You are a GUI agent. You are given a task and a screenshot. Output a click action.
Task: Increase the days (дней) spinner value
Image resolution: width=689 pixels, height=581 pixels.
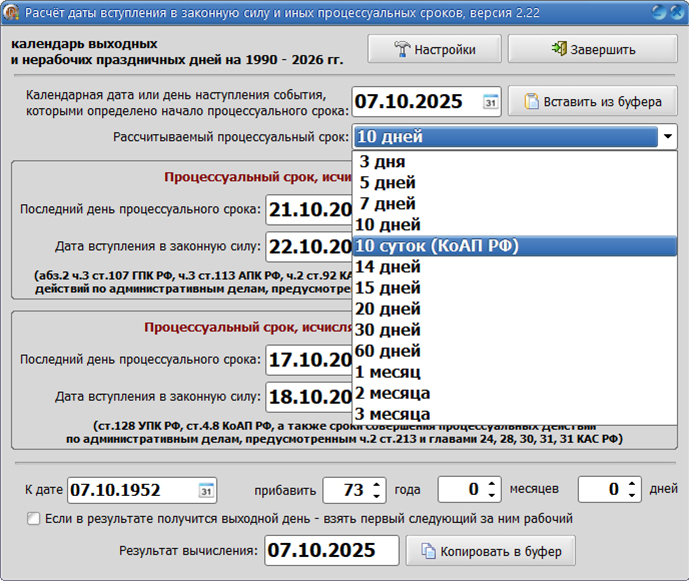[630, 485]
